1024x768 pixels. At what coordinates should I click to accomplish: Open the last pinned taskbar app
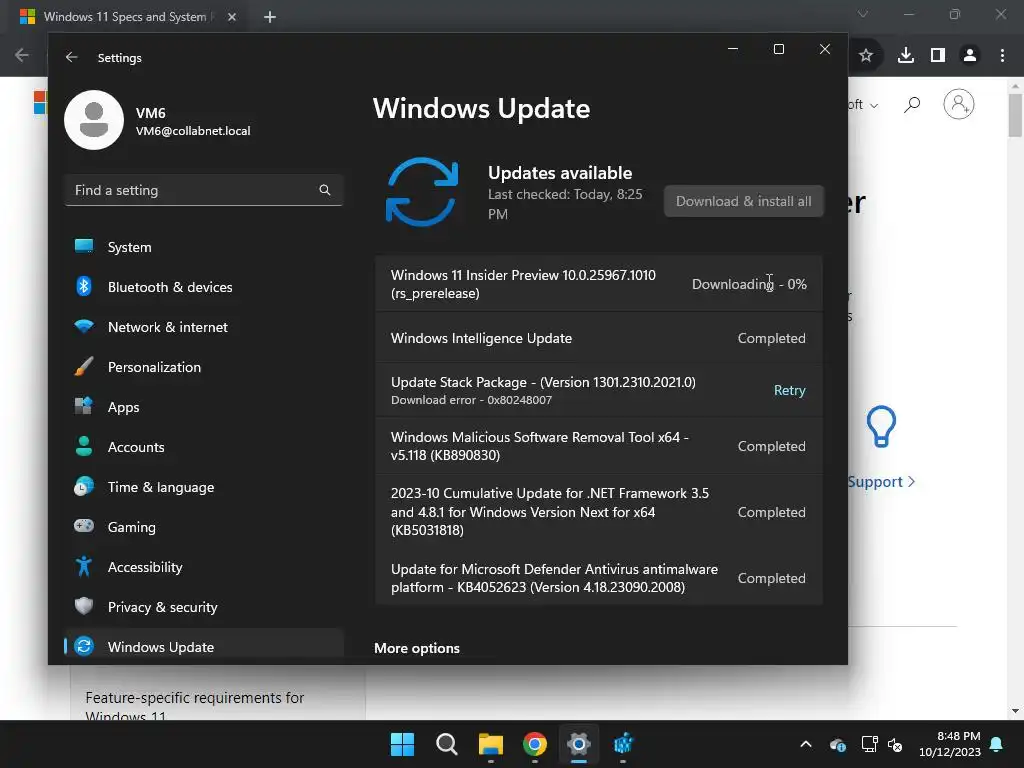coord(623,744)
